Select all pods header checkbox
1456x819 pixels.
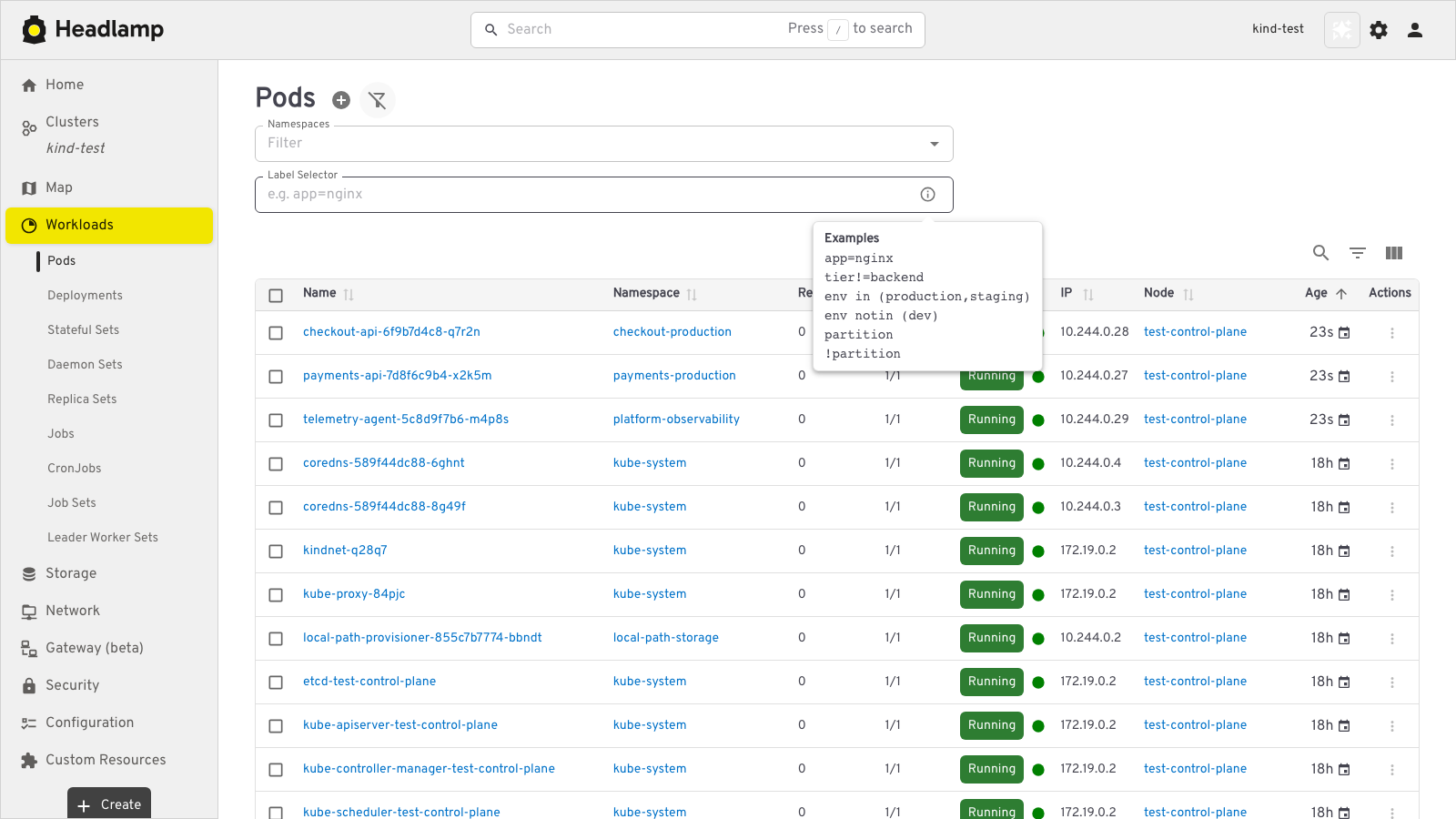(x=276, y=295)
